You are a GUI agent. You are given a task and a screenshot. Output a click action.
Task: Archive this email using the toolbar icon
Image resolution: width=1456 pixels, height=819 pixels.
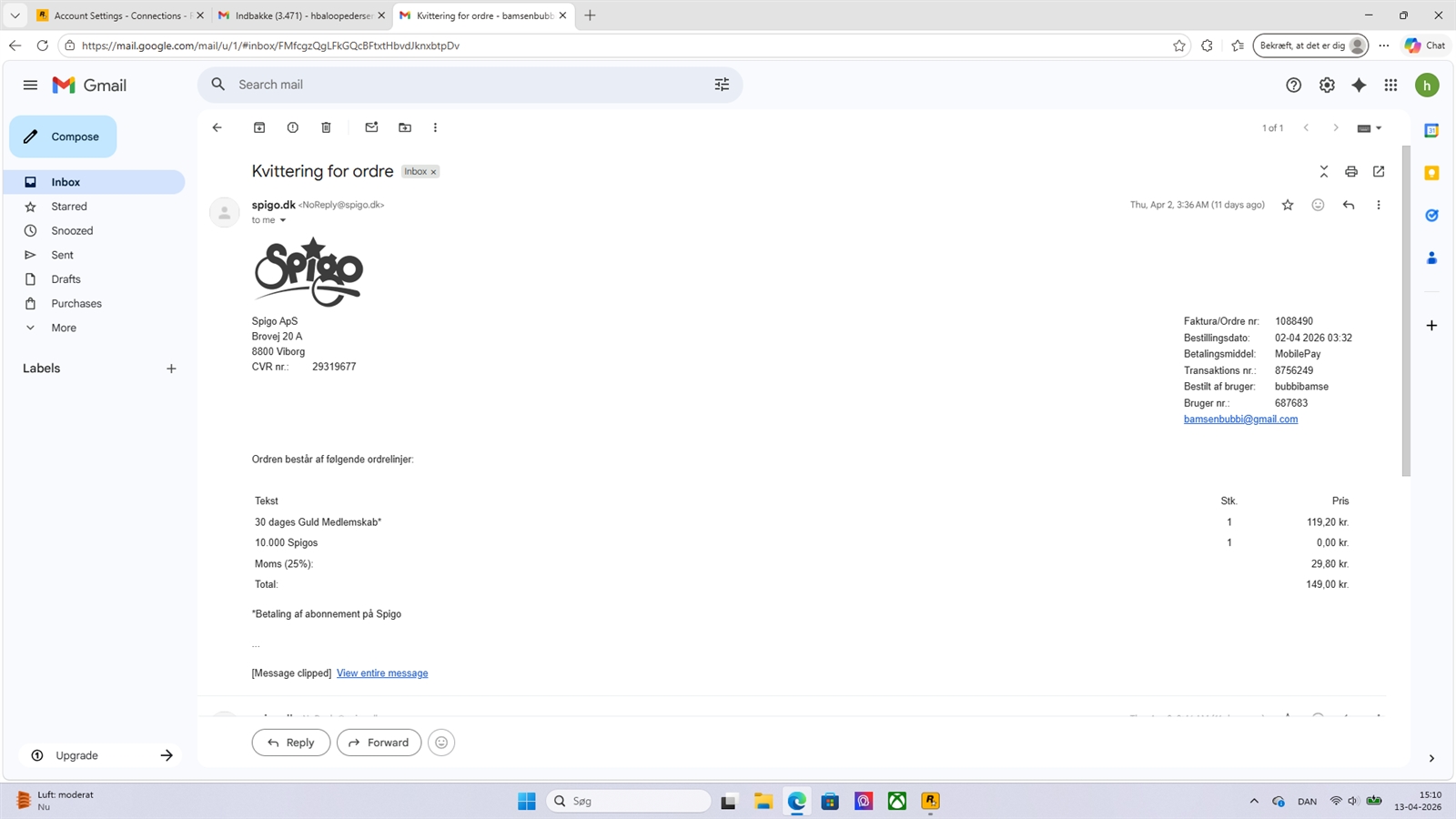pyautogui.click(x=259, y=127)
